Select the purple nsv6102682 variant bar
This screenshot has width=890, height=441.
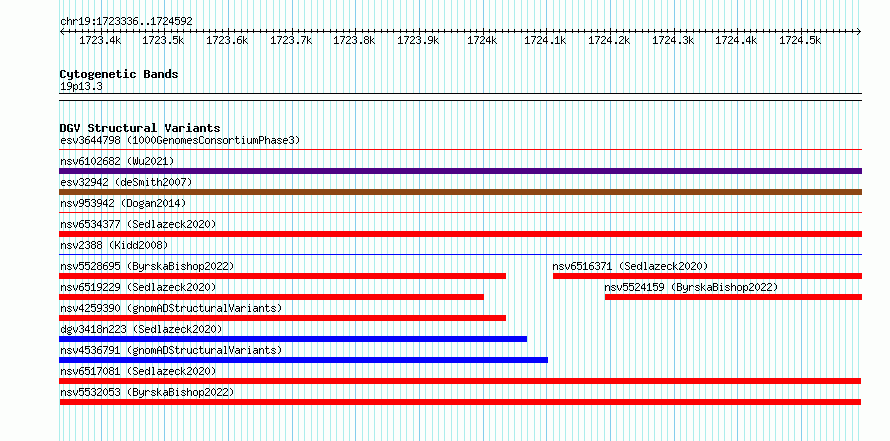[x=460, y=171]
